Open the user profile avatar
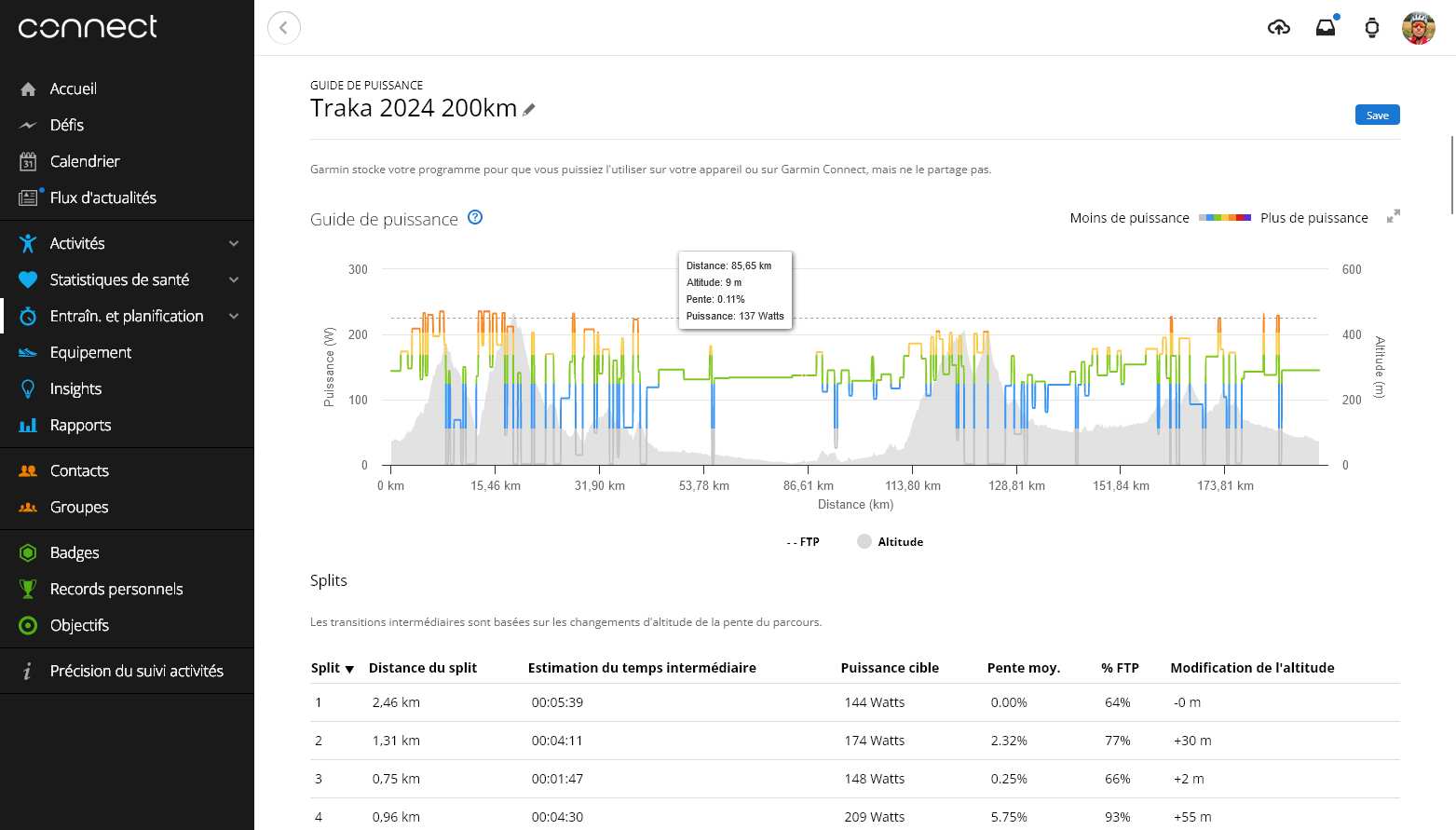Screen dimensions: 1456x830 (x=1418, y=28)
